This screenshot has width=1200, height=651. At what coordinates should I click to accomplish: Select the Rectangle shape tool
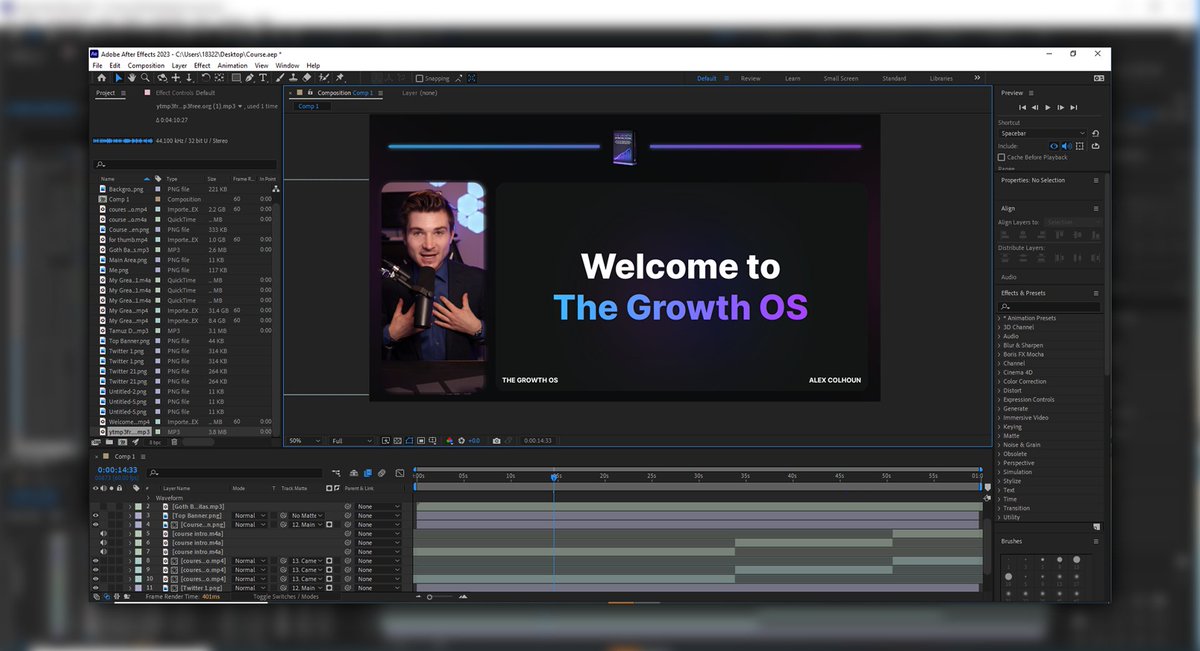click(x=236, y=77)
